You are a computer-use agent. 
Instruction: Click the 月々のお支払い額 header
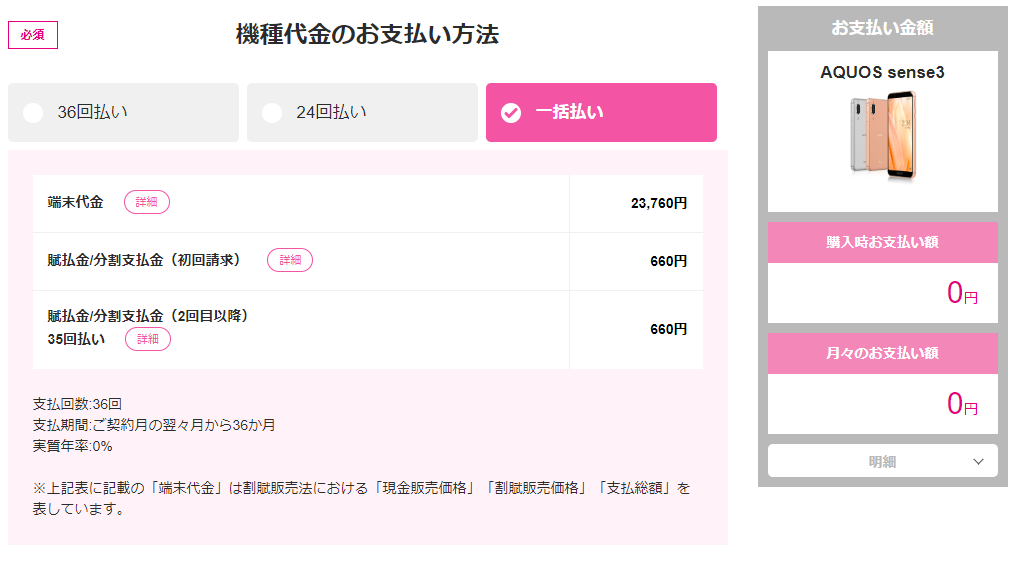click(x=883, y=353)
